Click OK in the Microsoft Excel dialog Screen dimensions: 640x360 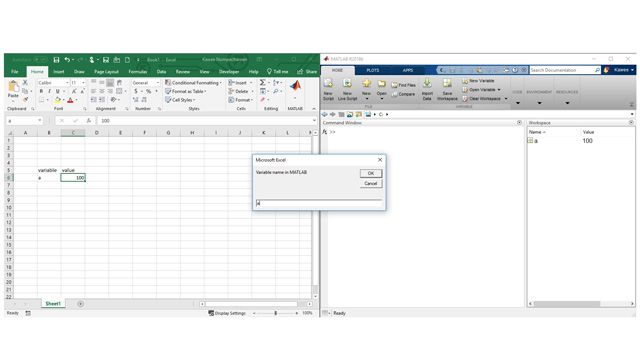pos(371,173)
